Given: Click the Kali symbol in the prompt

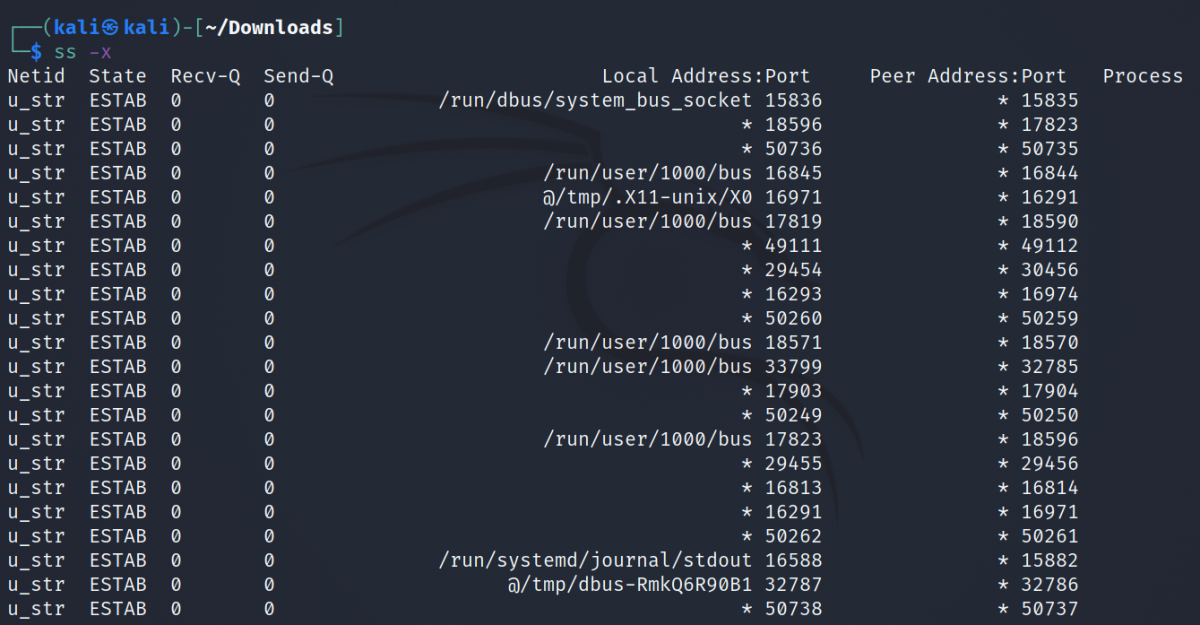Looking at the screenshot, I should click(112, 27).
